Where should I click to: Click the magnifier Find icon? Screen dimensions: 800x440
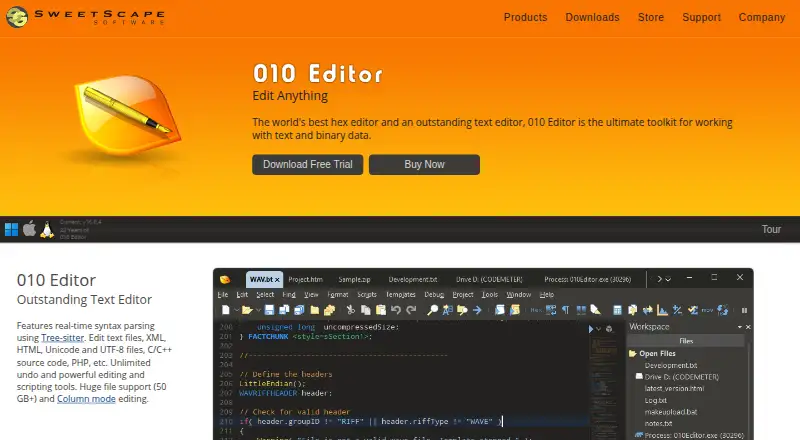(x=433, y=310)
